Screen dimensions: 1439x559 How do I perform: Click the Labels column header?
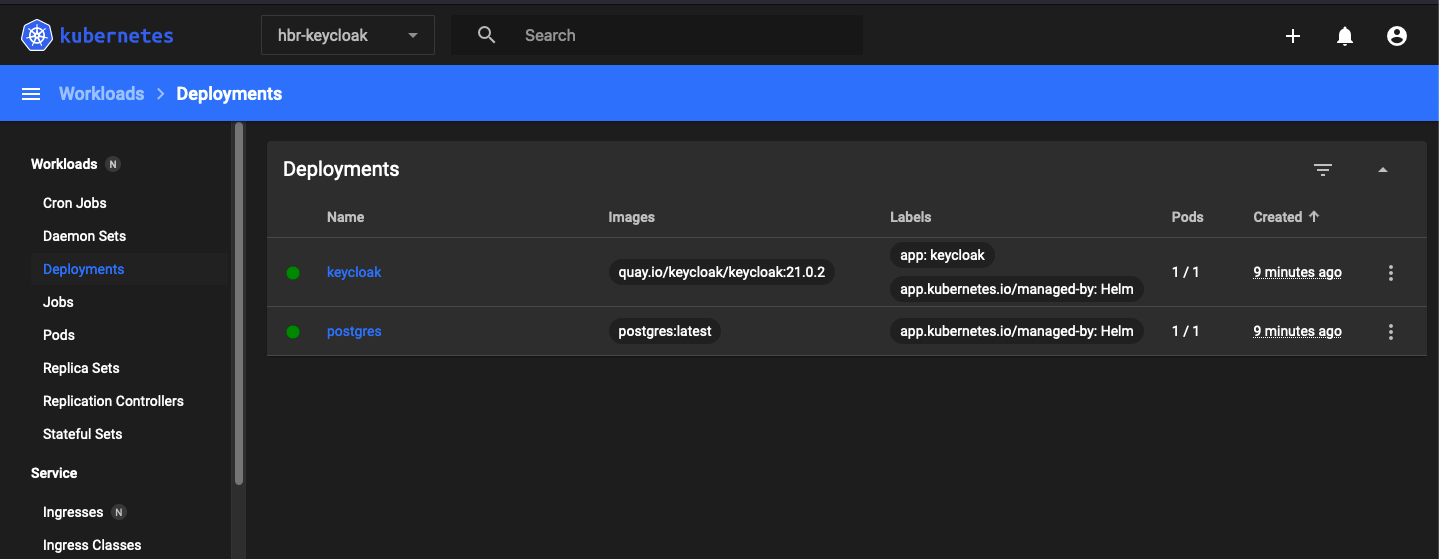point(910,217)
